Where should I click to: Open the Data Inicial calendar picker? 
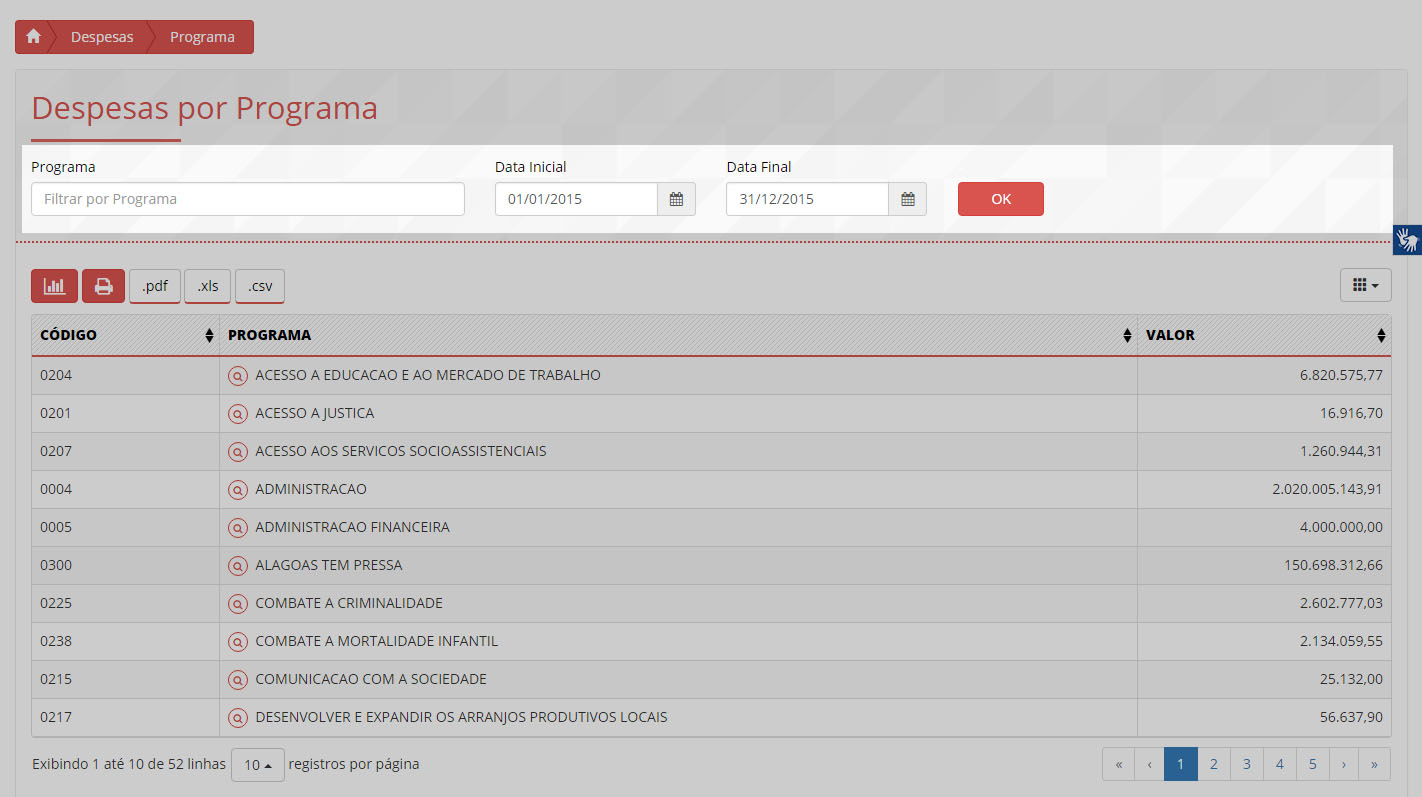[676, 199]
